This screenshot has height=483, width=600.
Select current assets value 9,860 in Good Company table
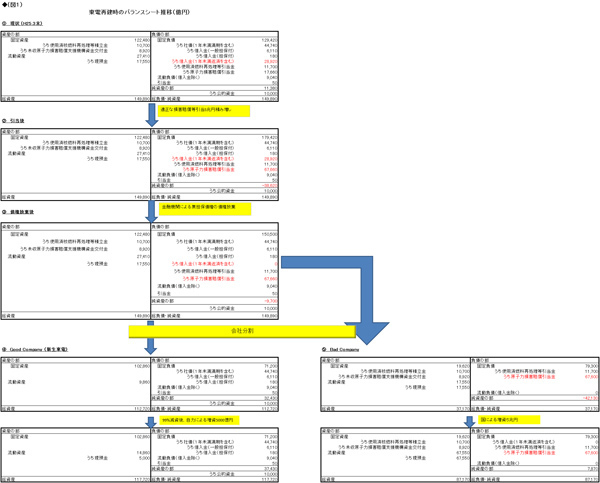click(144, 382)
